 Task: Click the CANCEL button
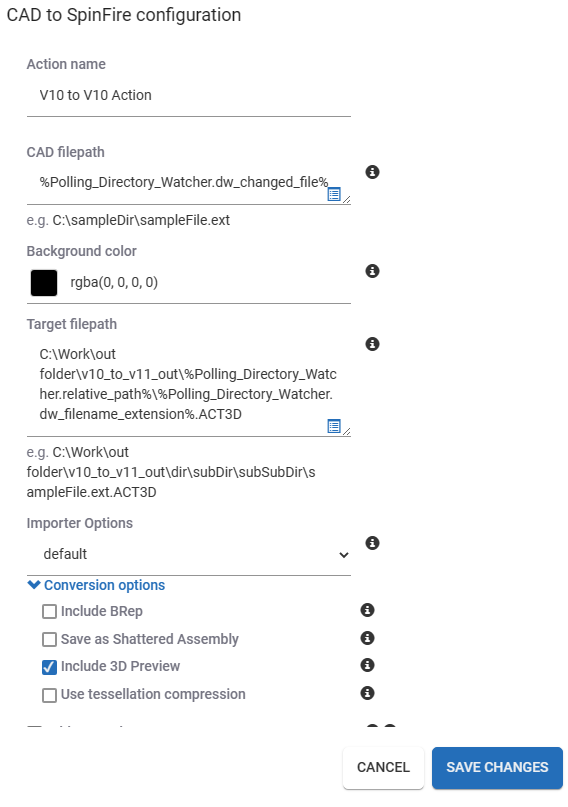(383, 767)
